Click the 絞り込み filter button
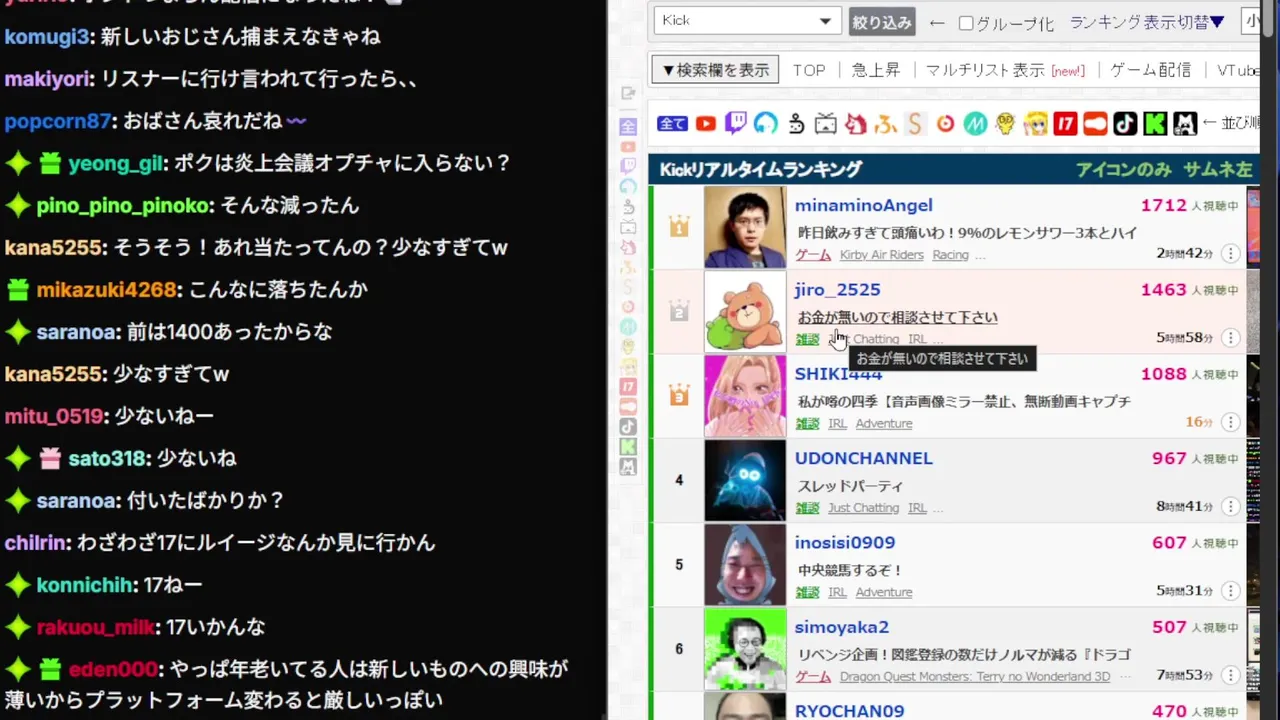 [x=882, y=22]
